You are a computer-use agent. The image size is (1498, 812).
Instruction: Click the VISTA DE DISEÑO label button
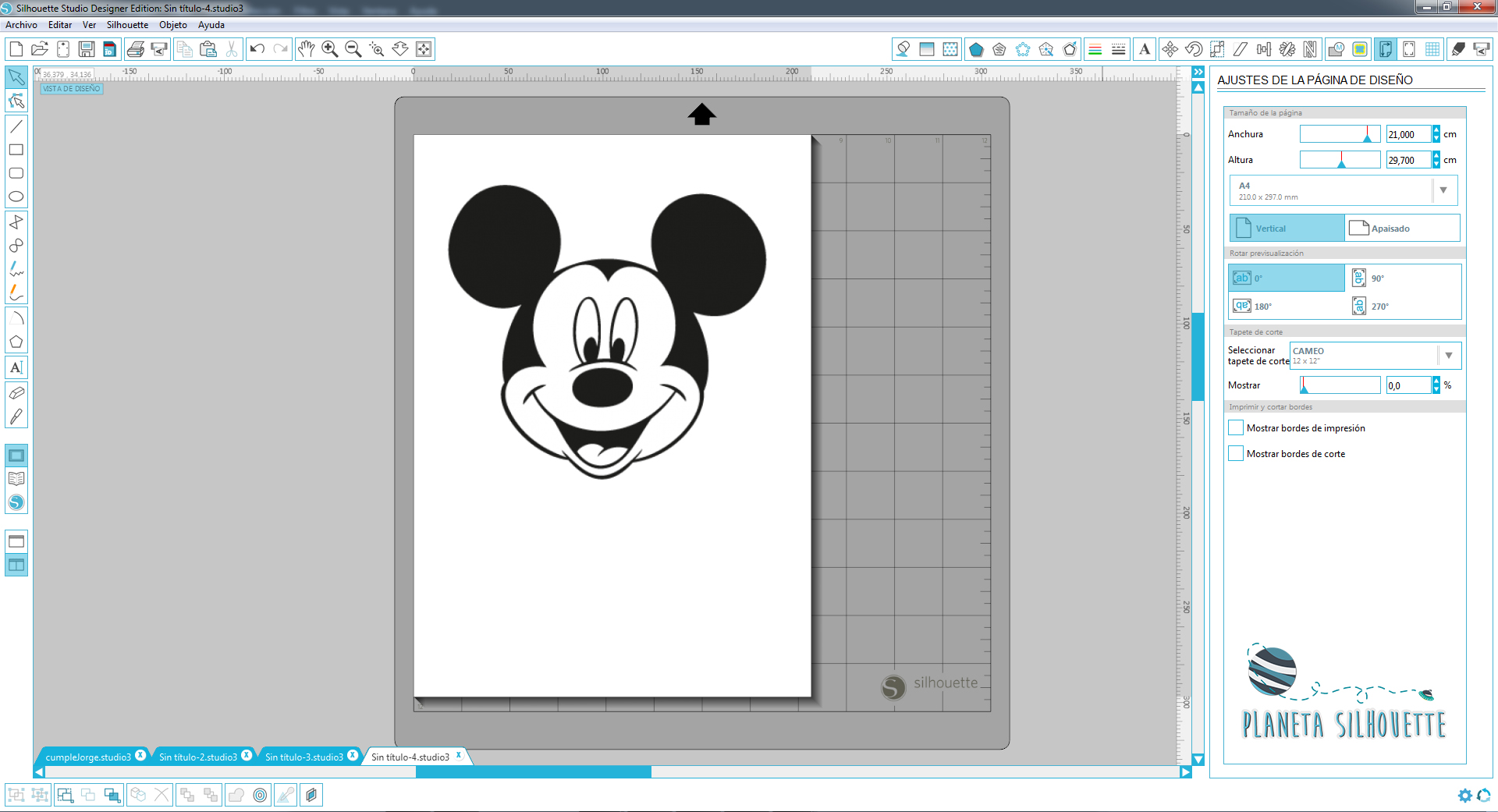click(72, 89)
